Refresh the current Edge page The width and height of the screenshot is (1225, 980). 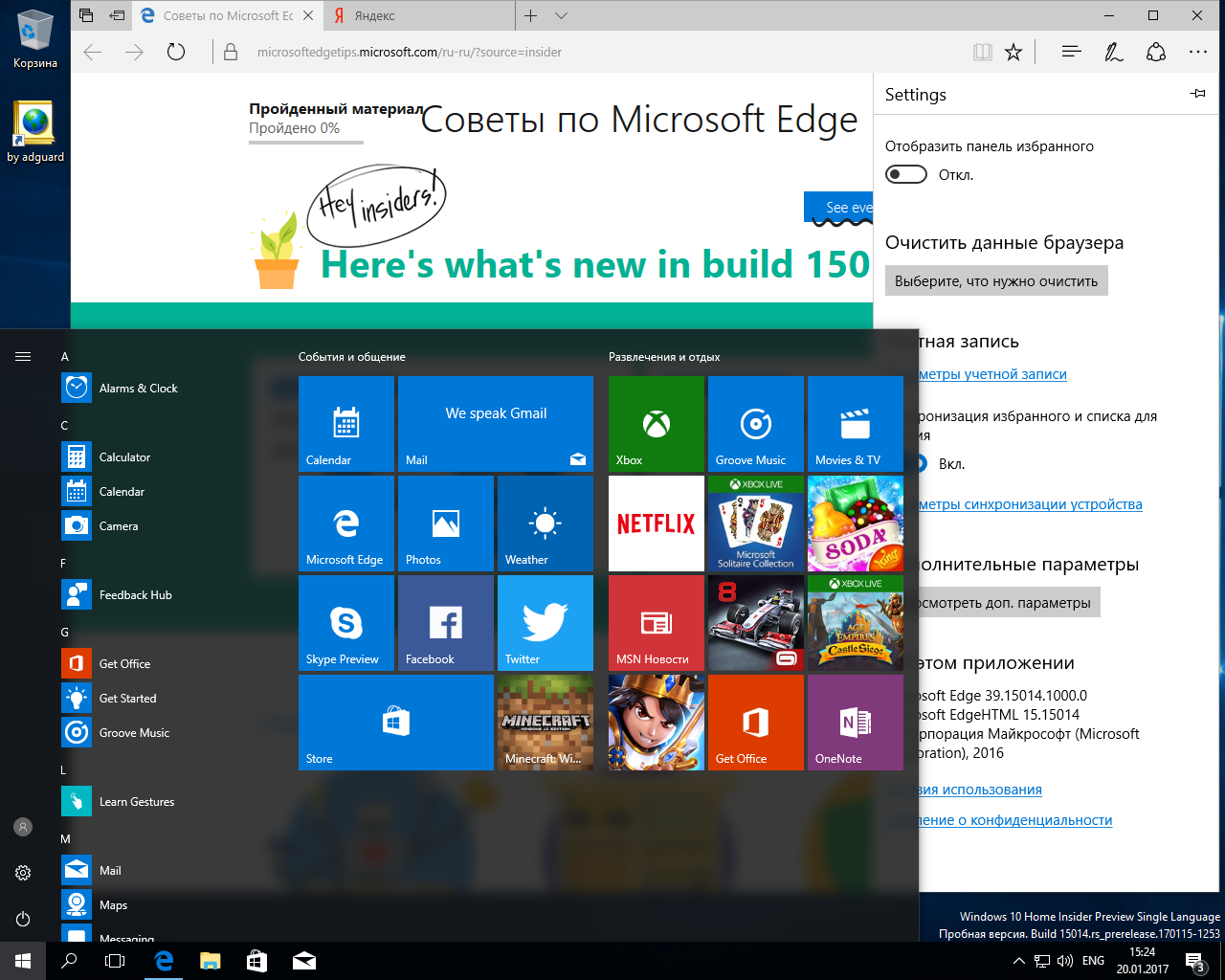pos(176,53)
